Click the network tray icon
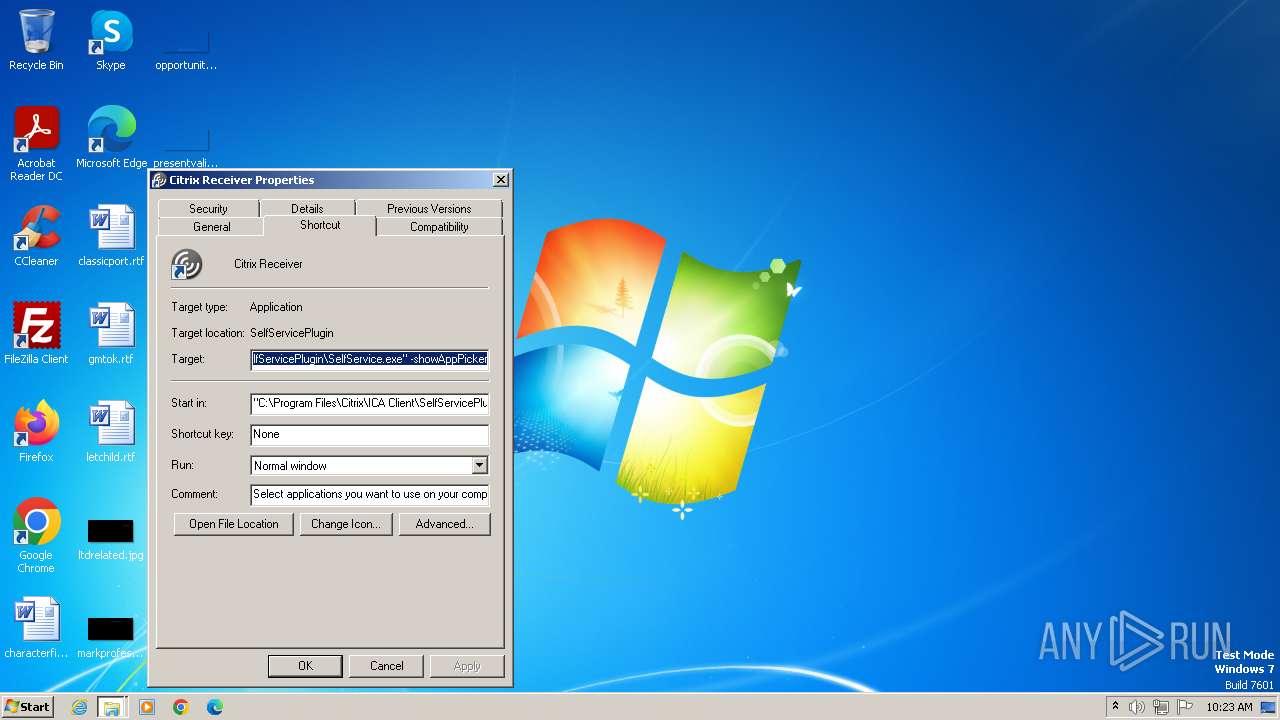Image resolution: width=1280 pixels, height=720 pixels. pos(1161,707)
